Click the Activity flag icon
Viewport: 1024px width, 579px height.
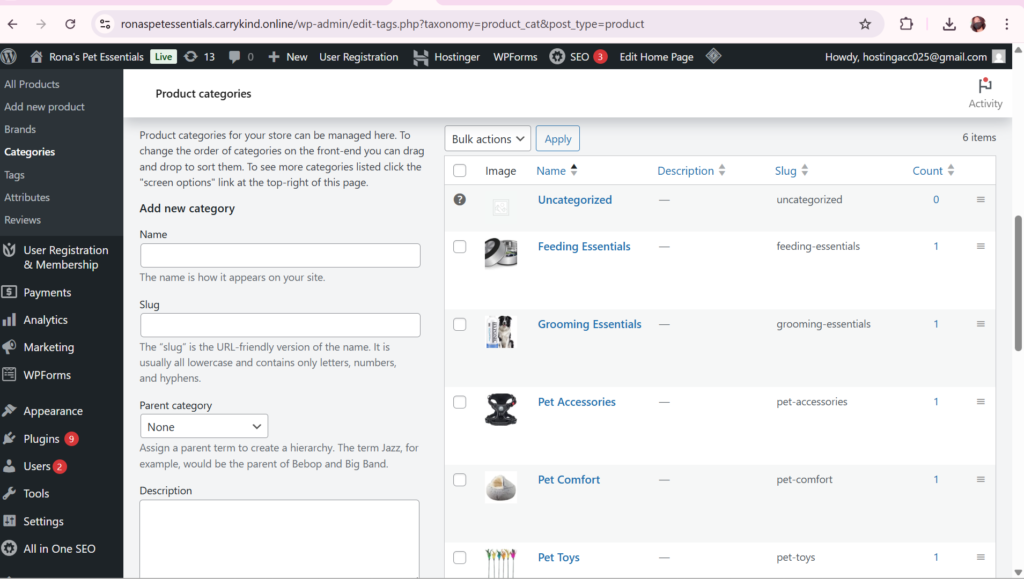(x=985, y=87)
